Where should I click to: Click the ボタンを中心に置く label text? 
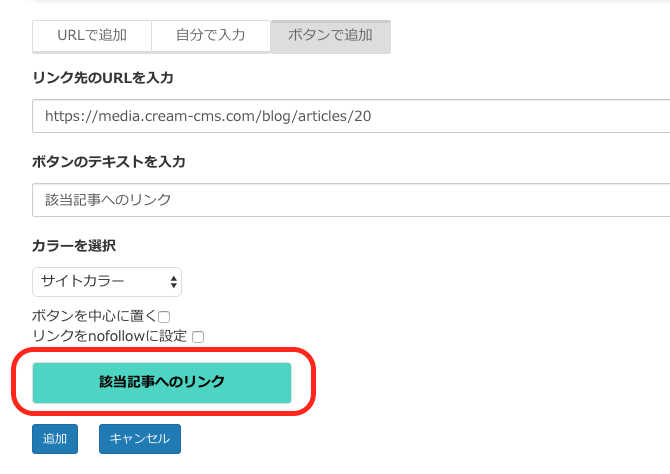94,316
